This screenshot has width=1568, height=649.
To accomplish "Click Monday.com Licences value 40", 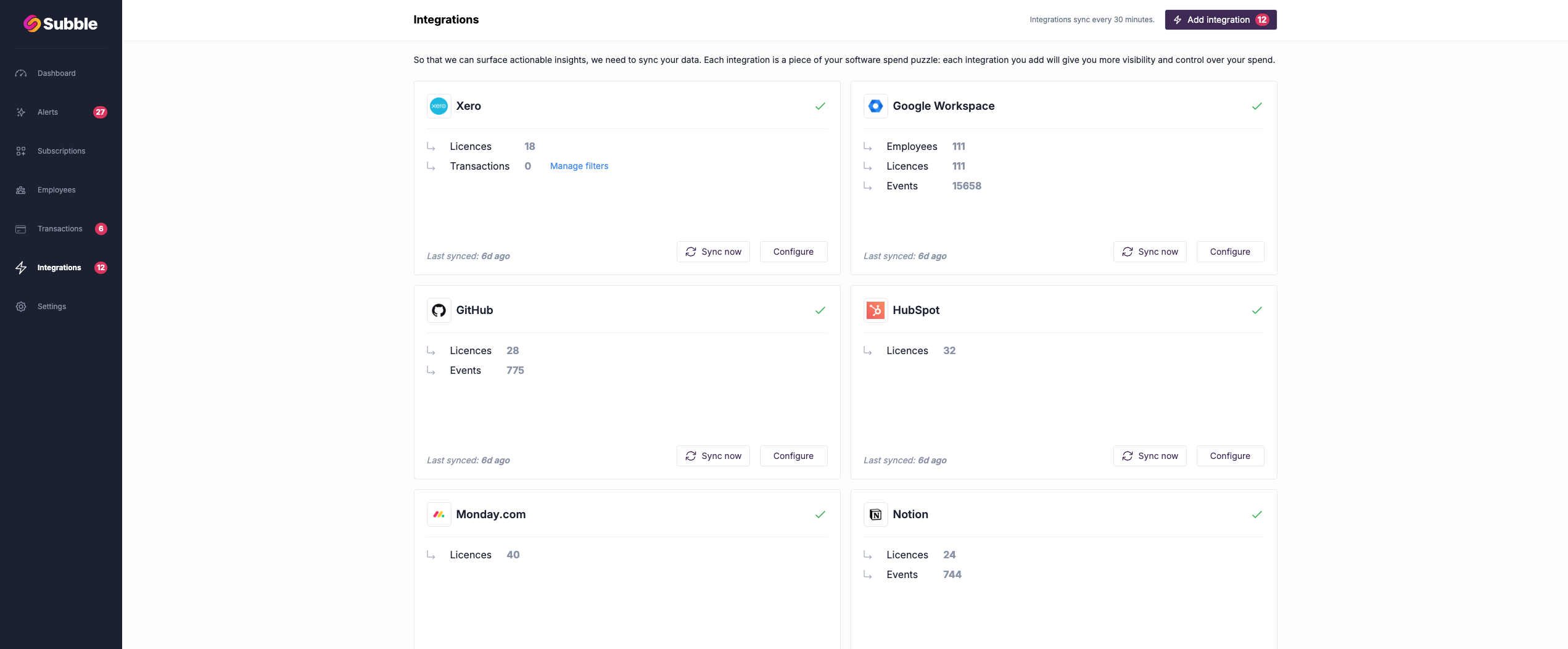I will click(x=513, y=555).
